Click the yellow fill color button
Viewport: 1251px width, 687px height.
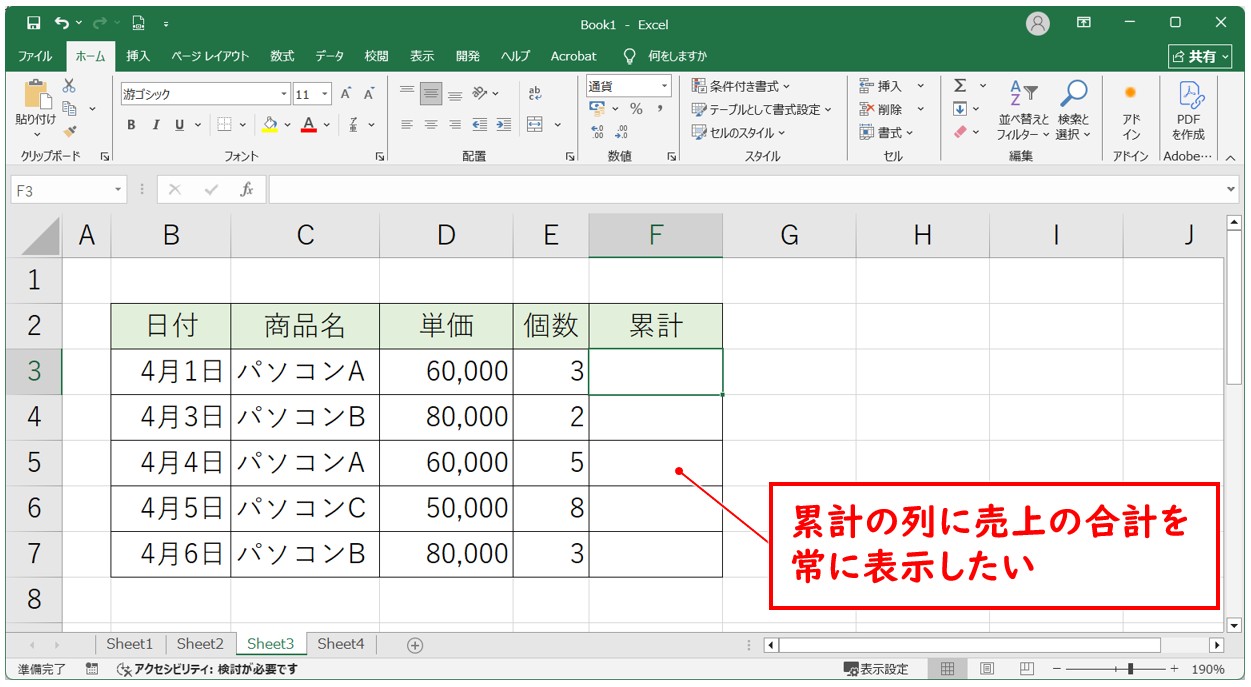click(x=269, y=125)
